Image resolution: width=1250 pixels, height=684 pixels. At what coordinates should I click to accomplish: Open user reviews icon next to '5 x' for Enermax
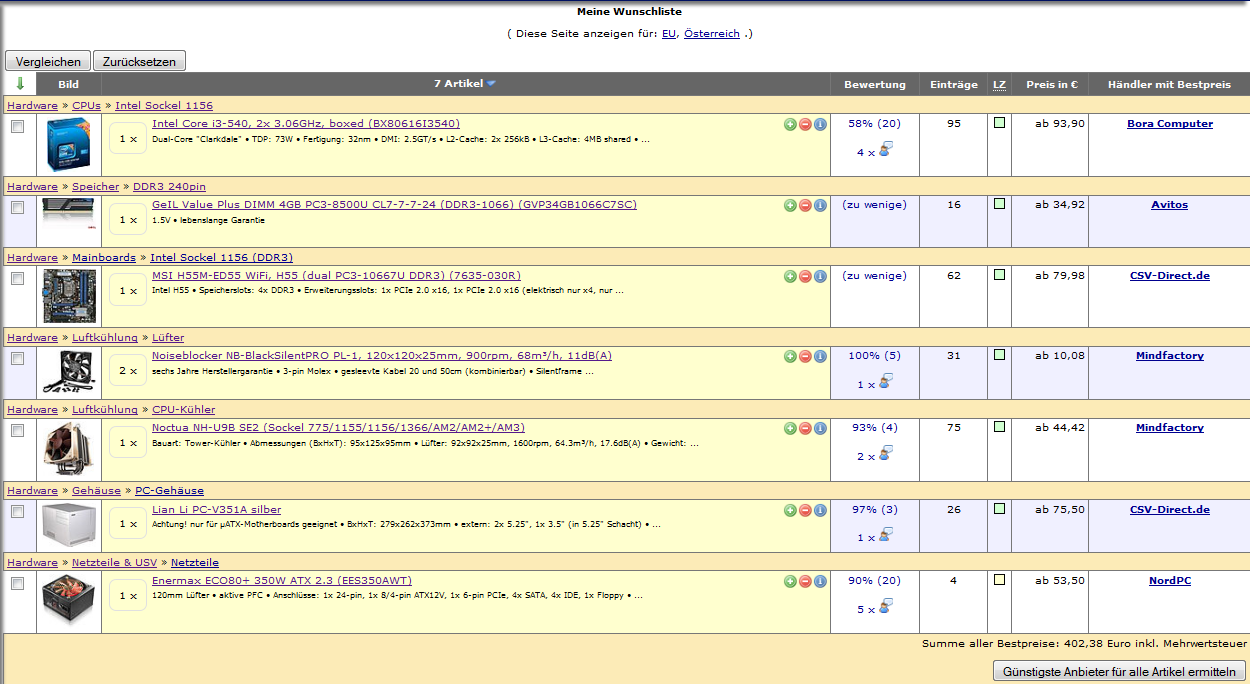point(885,608)
